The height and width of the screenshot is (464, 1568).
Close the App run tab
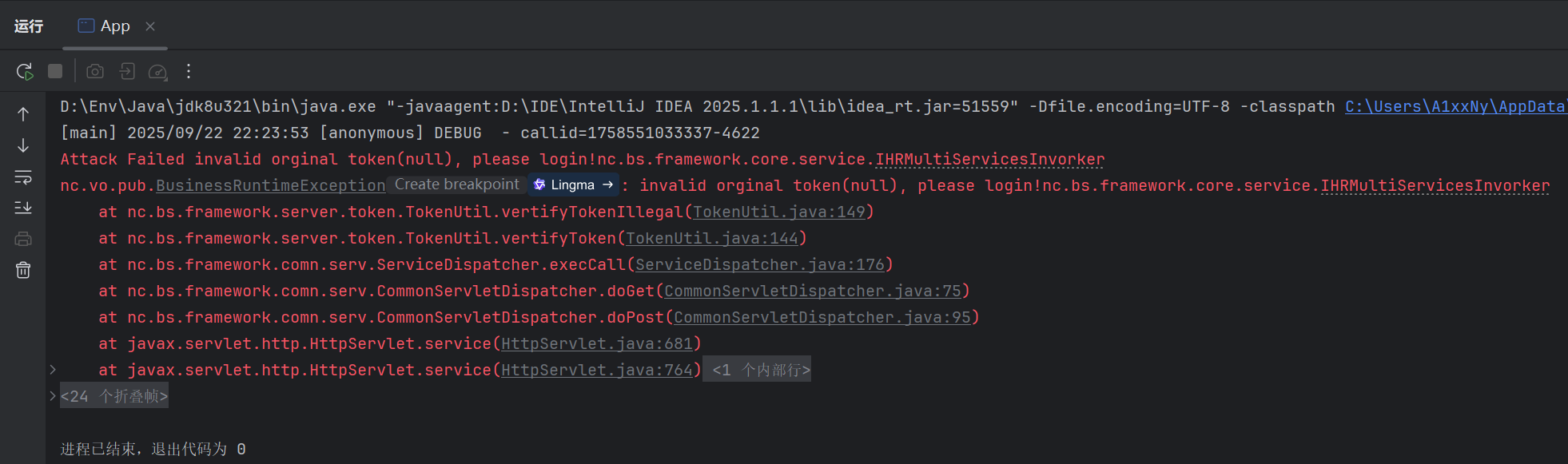(x=150, y=26)
